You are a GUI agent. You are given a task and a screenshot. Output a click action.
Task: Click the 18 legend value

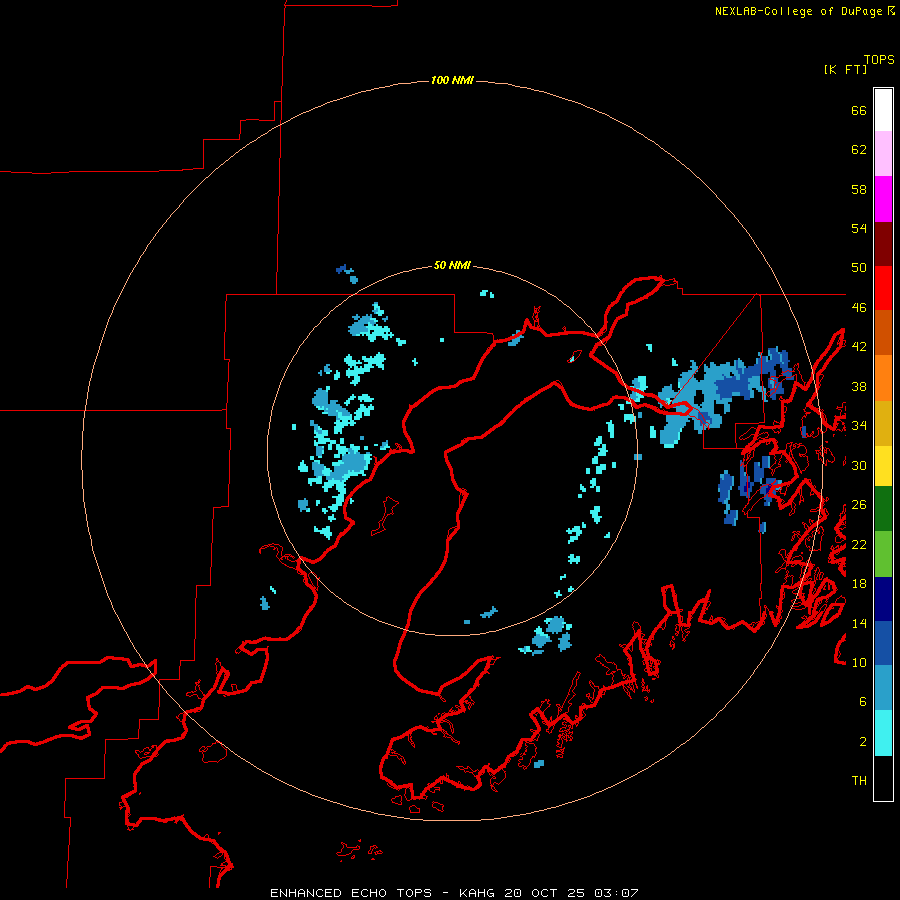click(x=859, y=584)
